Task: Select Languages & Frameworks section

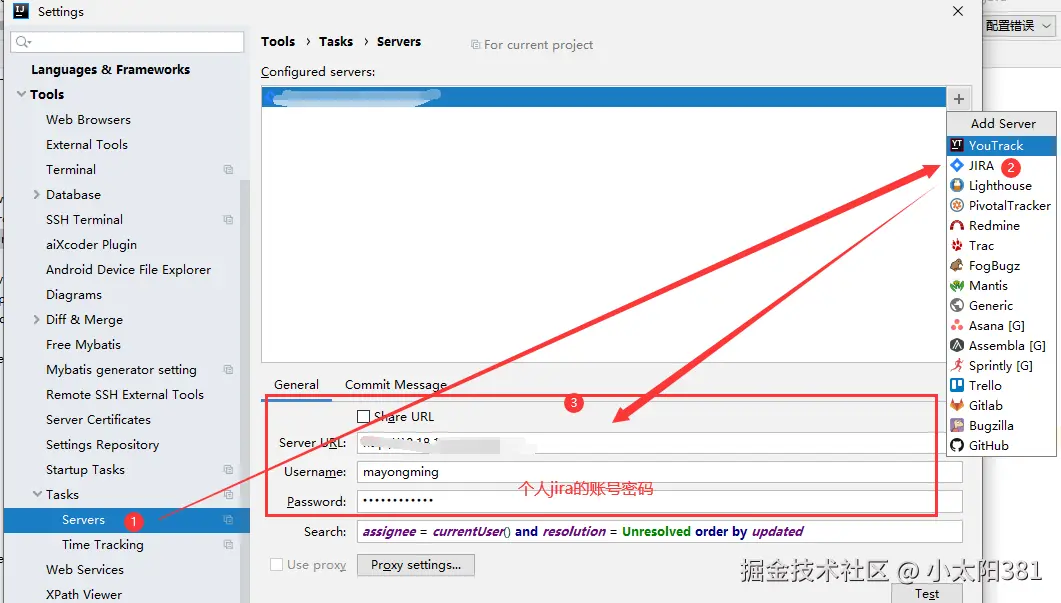Action: pos(110,69)
